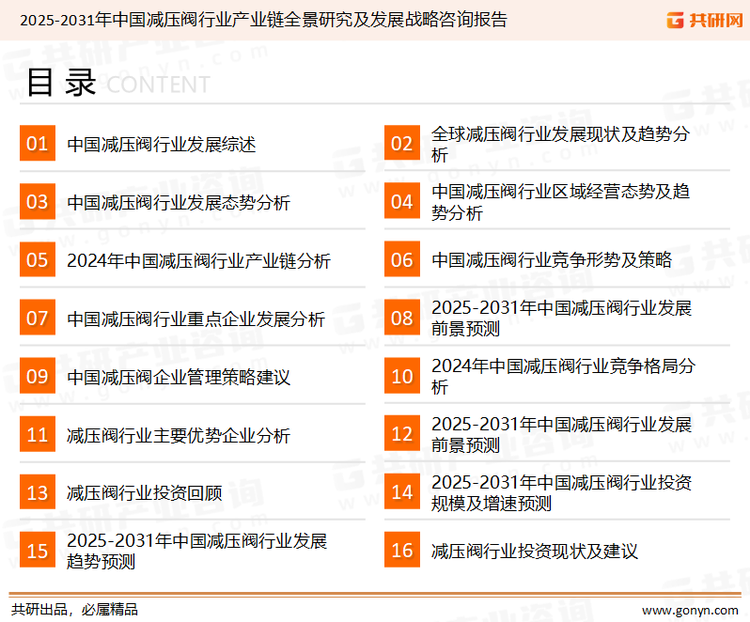The width and height of the screenshot is (750, 622).
Task: Select the orange 05 chapter badge
Action: [37, 260]
